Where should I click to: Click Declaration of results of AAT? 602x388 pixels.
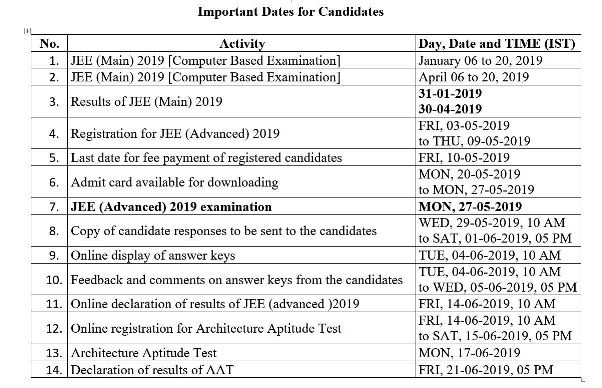[x=152, y=370]
